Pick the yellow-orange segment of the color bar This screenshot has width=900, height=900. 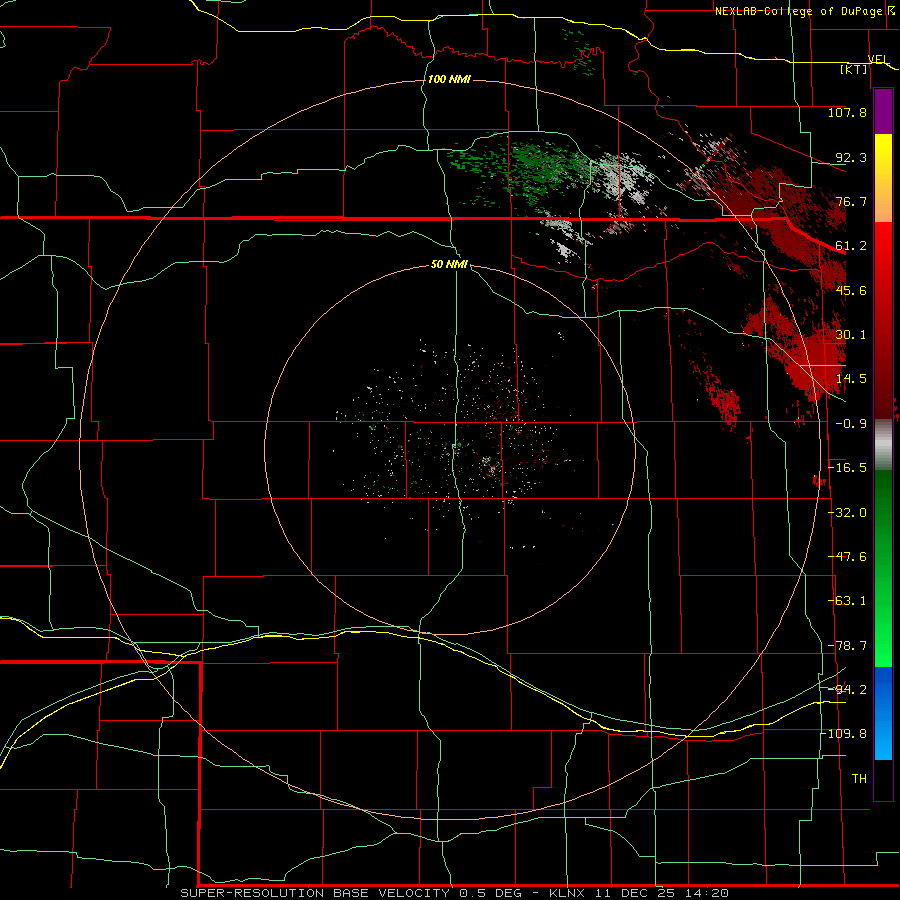[883, 178]
